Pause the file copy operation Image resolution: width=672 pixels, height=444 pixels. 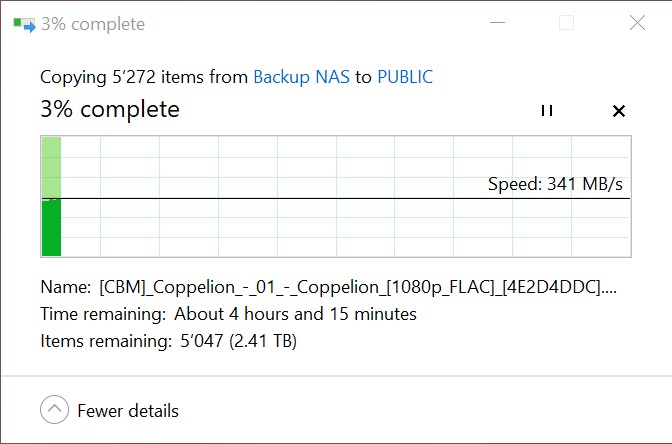546,111
